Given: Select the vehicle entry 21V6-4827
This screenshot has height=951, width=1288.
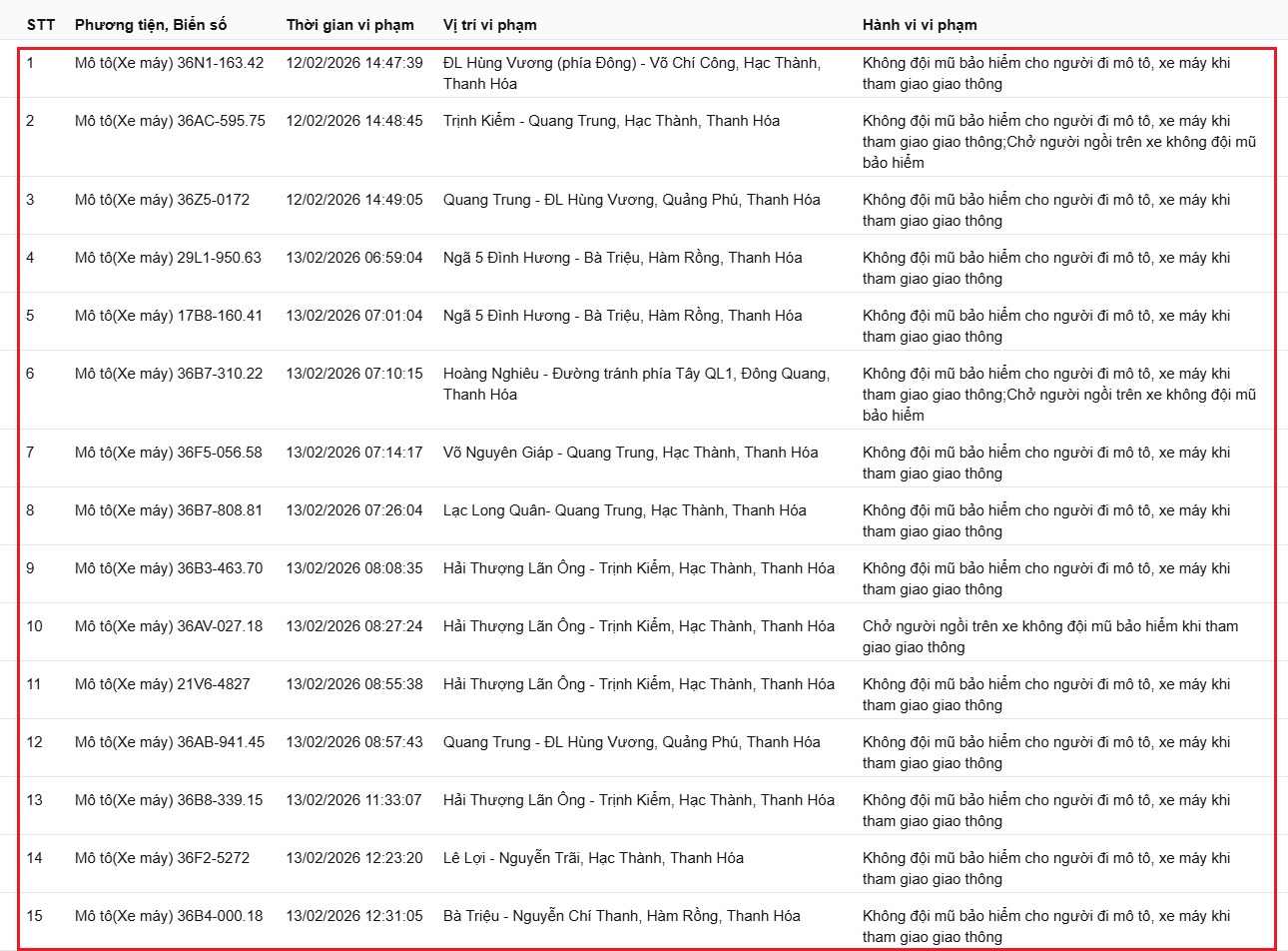Looking at the screenshot, I should pos(163,684).
